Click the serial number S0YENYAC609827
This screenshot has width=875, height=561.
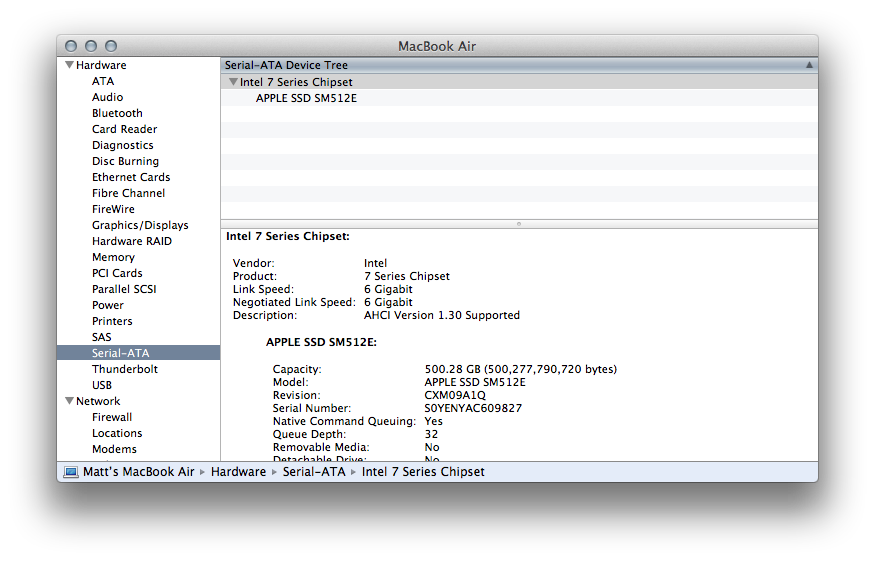pos(473,408)
